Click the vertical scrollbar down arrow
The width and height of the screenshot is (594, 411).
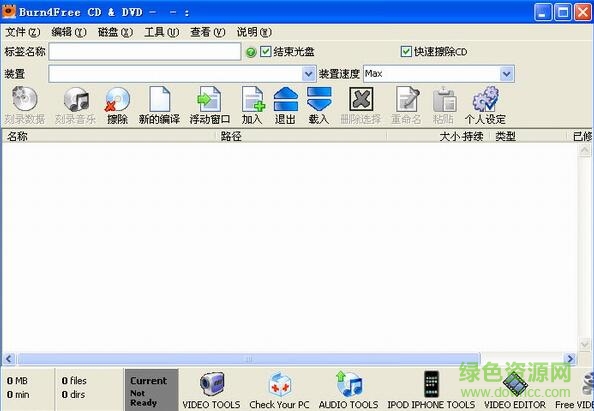click(x=585, y=344)
